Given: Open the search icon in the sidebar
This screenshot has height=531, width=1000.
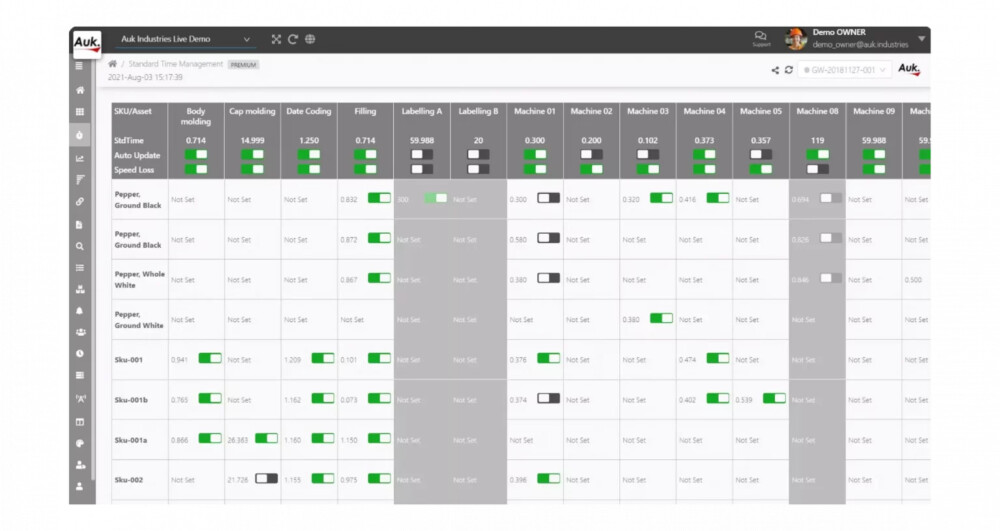Looking at the screenshot, I should point(80,246).
